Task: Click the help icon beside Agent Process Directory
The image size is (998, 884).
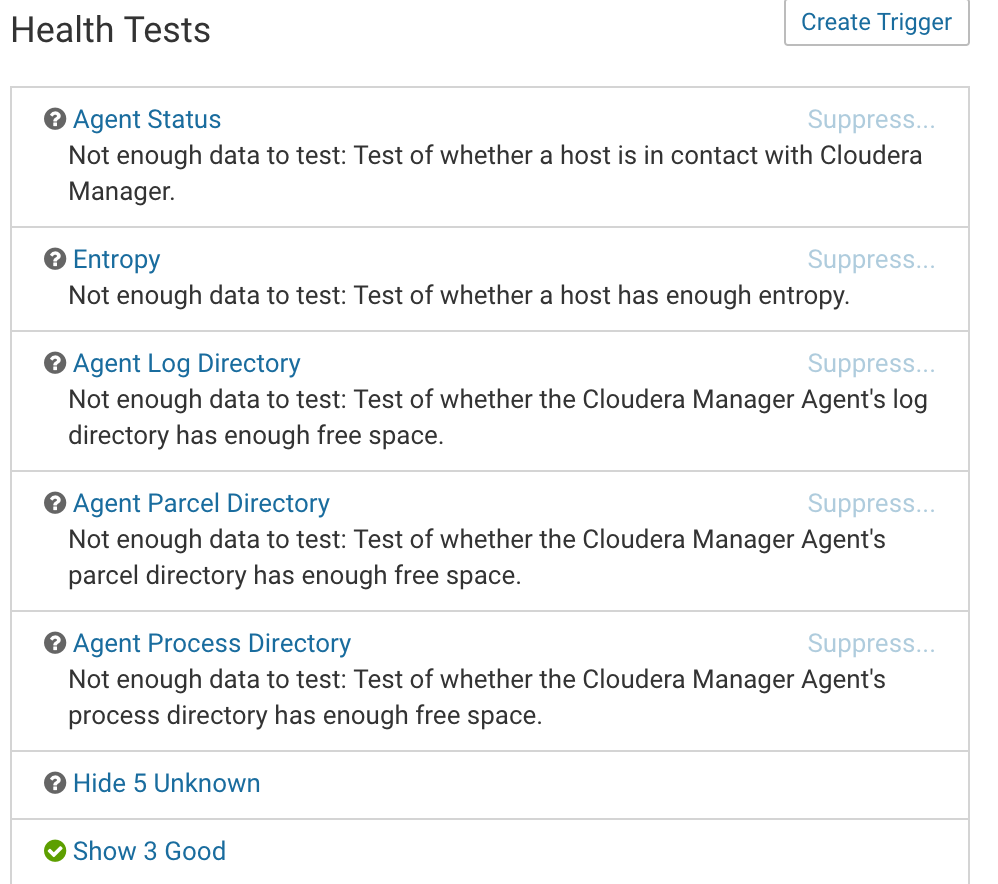Action: [55, 643]
